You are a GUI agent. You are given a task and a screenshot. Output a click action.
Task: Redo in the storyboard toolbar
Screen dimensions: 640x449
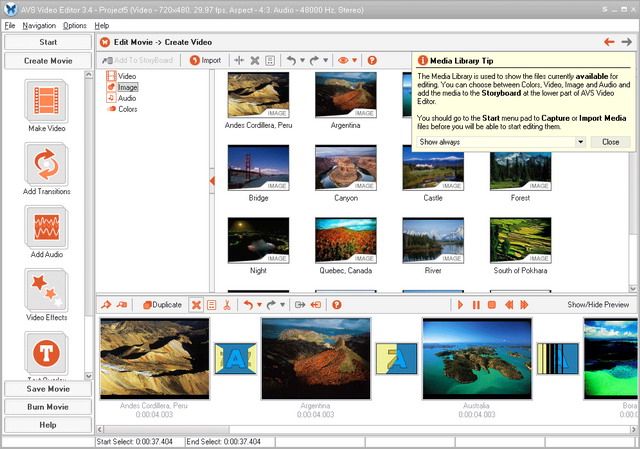pos(271,305)
